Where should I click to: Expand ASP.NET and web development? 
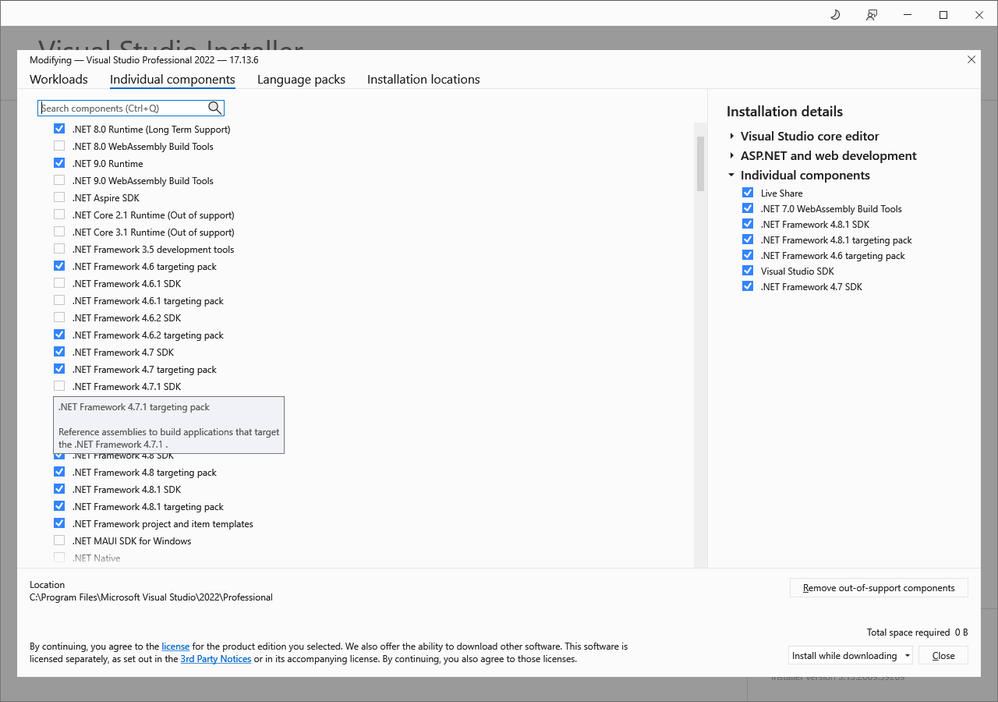tap(732, 156)
